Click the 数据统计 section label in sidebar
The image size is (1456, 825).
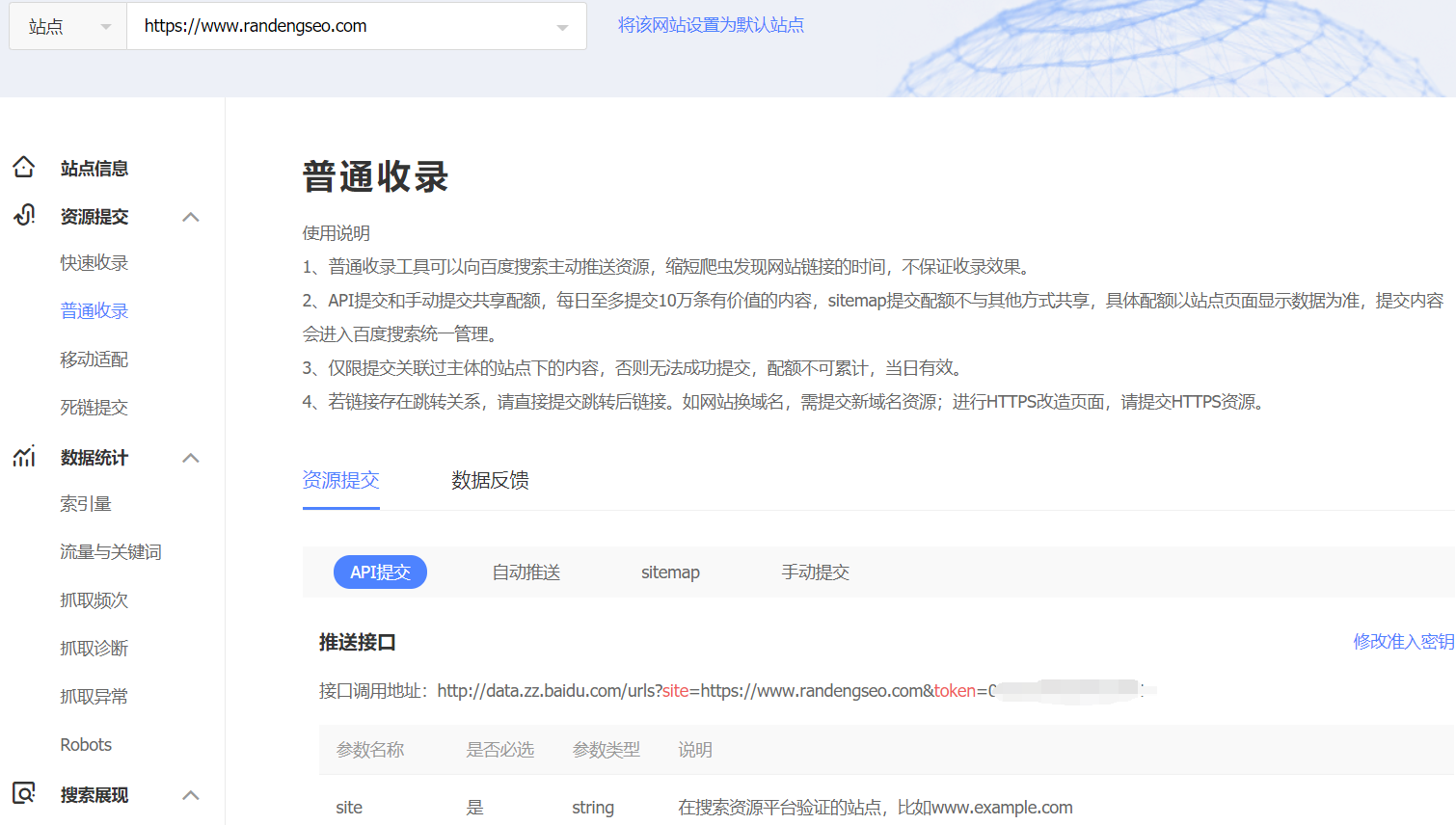(x=94, y=458)
